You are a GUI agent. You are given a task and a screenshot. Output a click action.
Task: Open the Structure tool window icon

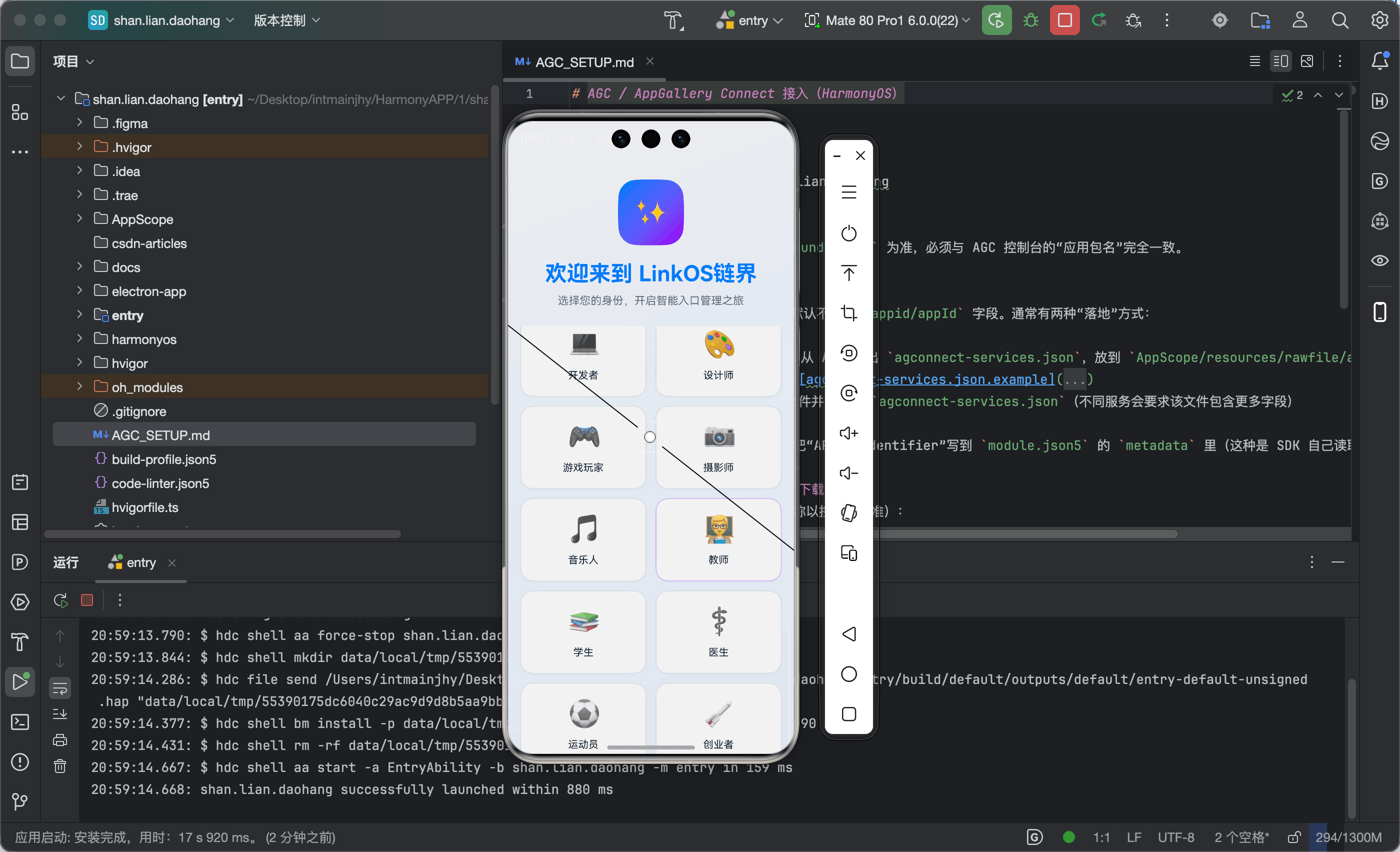(20, 112)
